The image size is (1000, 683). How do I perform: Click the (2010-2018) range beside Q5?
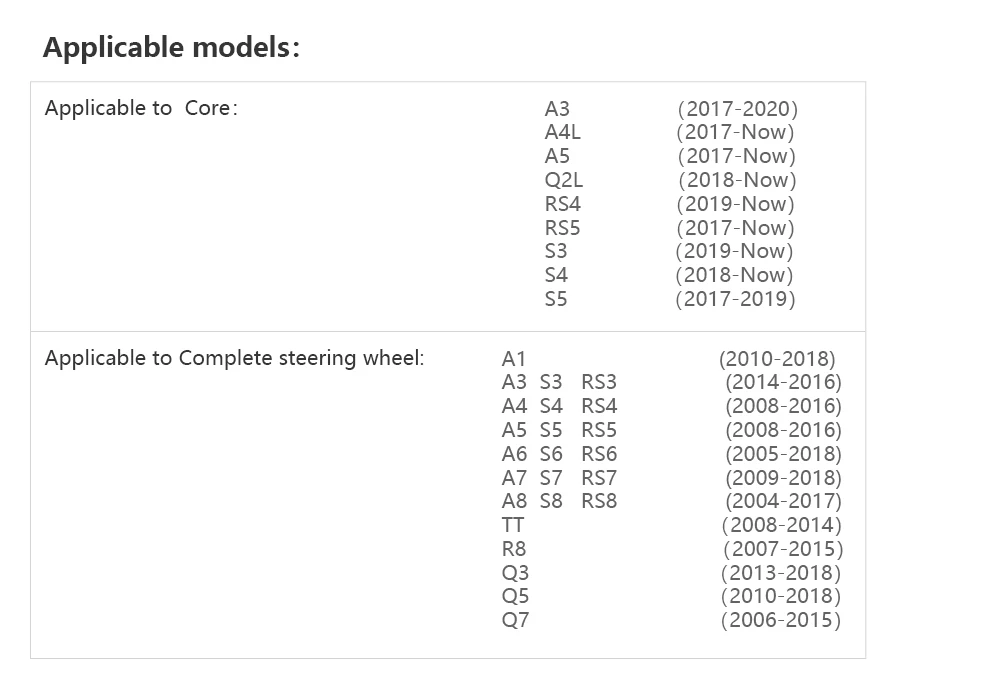coord(781,596)
